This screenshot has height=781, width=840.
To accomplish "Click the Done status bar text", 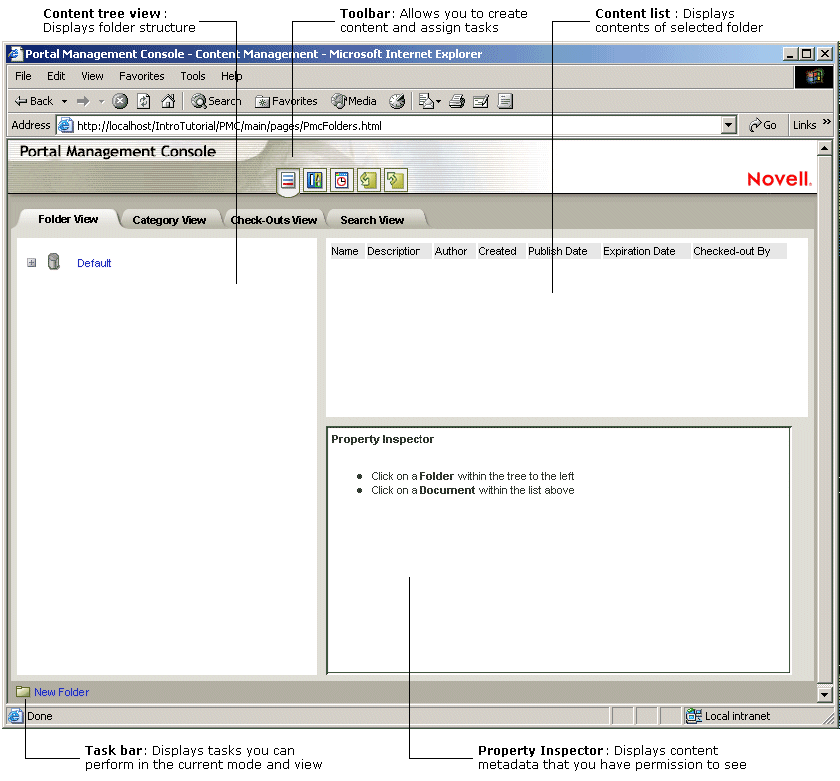I will [40, 716].
